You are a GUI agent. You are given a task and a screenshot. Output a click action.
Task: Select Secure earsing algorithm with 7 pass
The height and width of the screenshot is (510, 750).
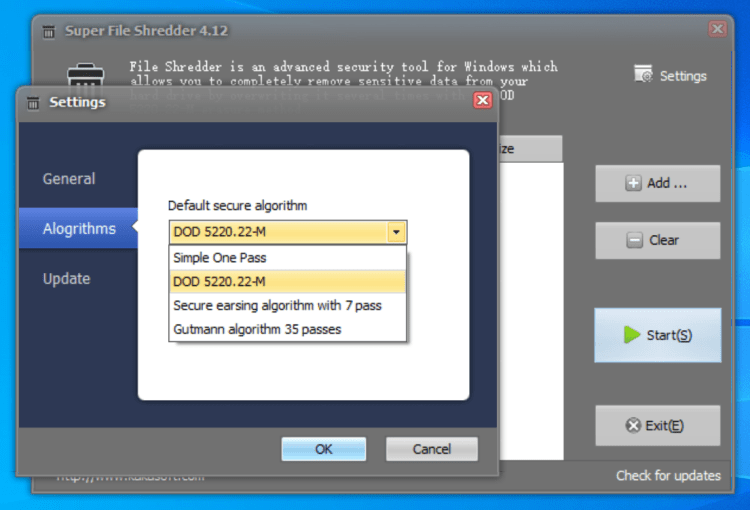pyautogui.click(x=287, y=305)
